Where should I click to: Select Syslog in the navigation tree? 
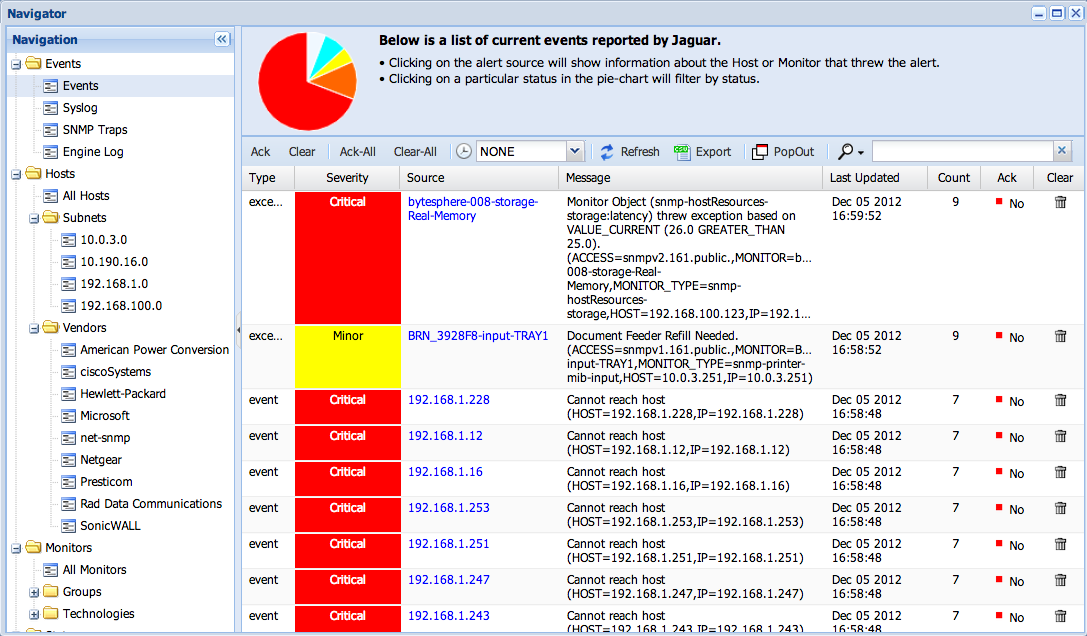point(80,108)
